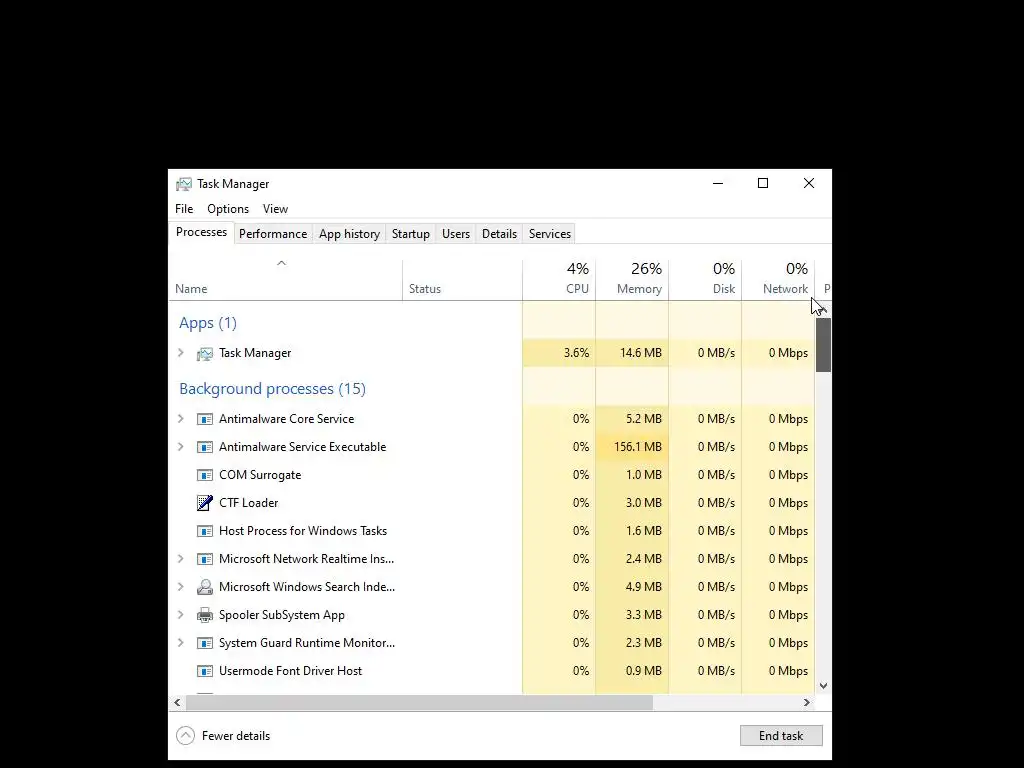Expand the Microsoft Network Realtime Inspection row
The width and height of the screenshot is (1024, 768).
coord(181,558)
